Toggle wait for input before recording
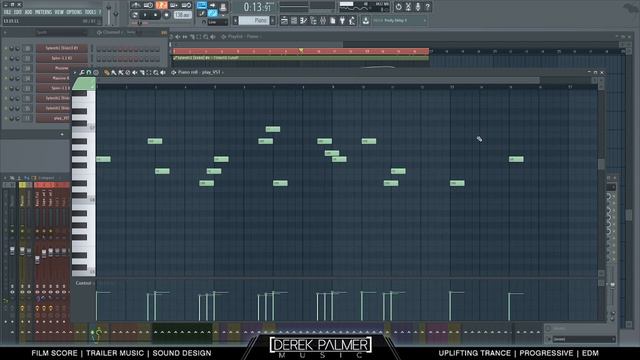The width and height of the screenshot is (640, 360). (x=149, y=5)
